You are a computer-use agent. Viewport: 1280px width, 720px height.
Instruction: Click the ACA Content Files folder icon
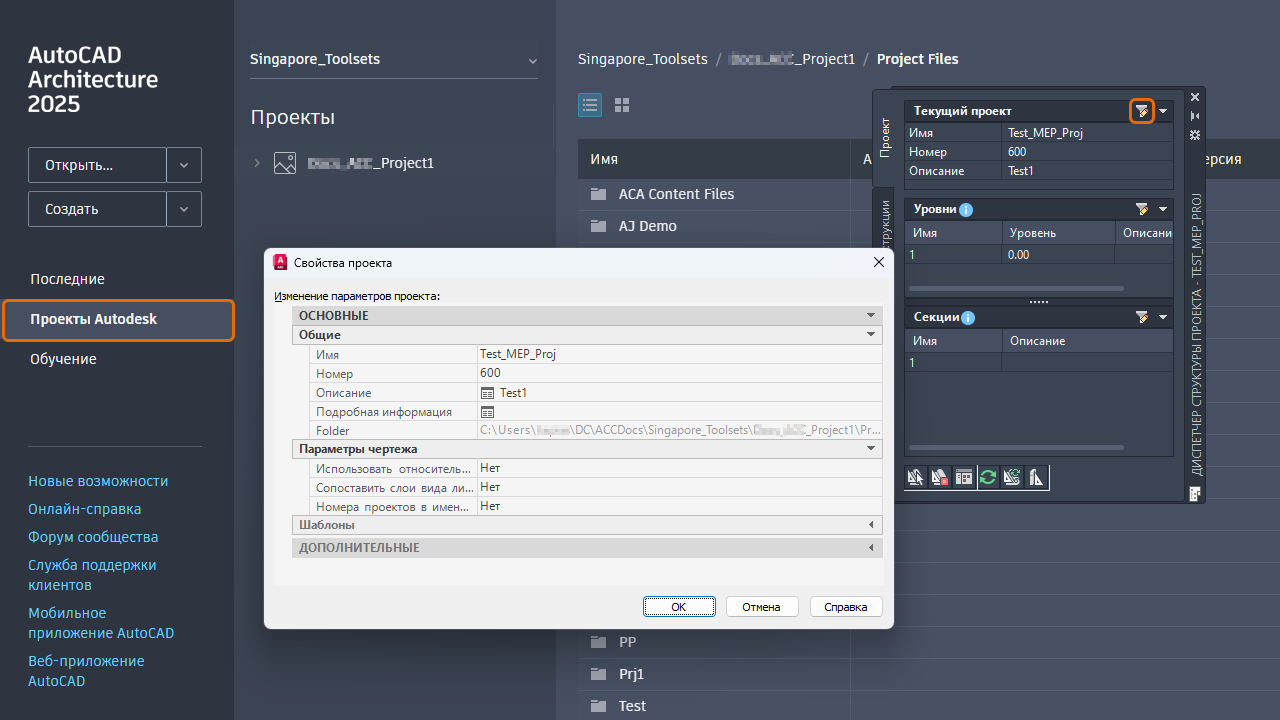[x=599, y=194]
